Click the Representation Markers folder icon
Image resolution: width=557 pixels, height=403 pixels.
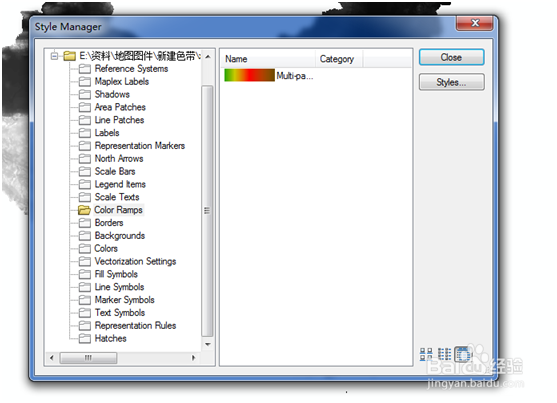coord(85,146)
